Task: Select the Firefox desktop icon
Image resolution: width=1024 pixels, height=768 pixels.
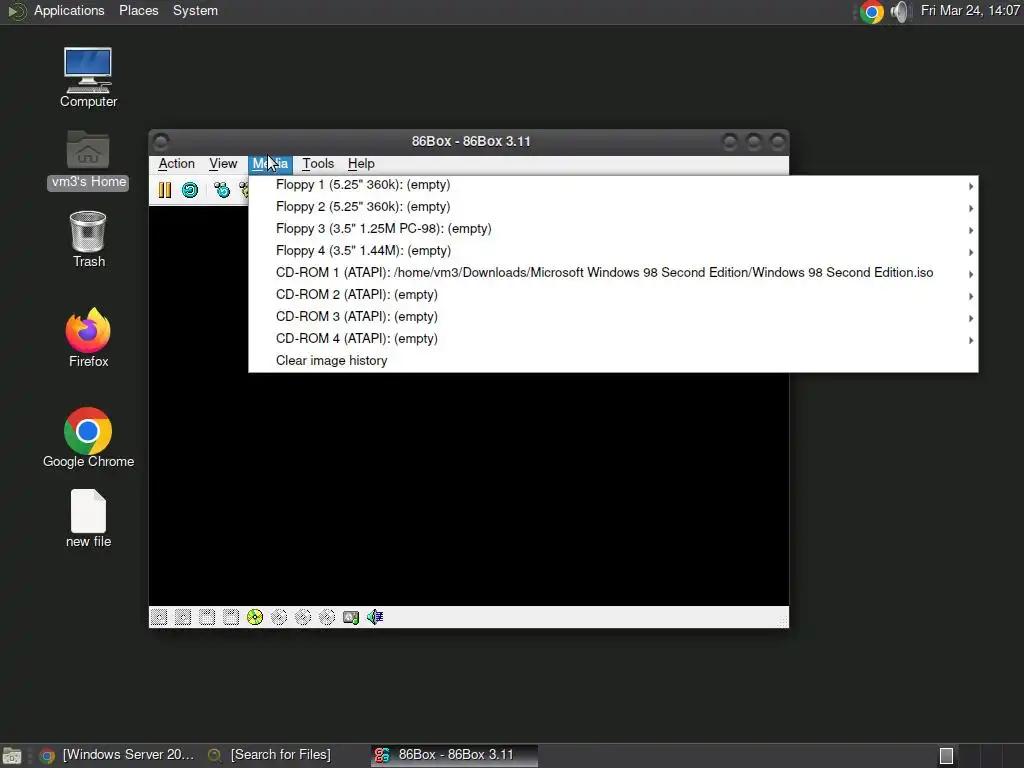Action: [88, 338]
